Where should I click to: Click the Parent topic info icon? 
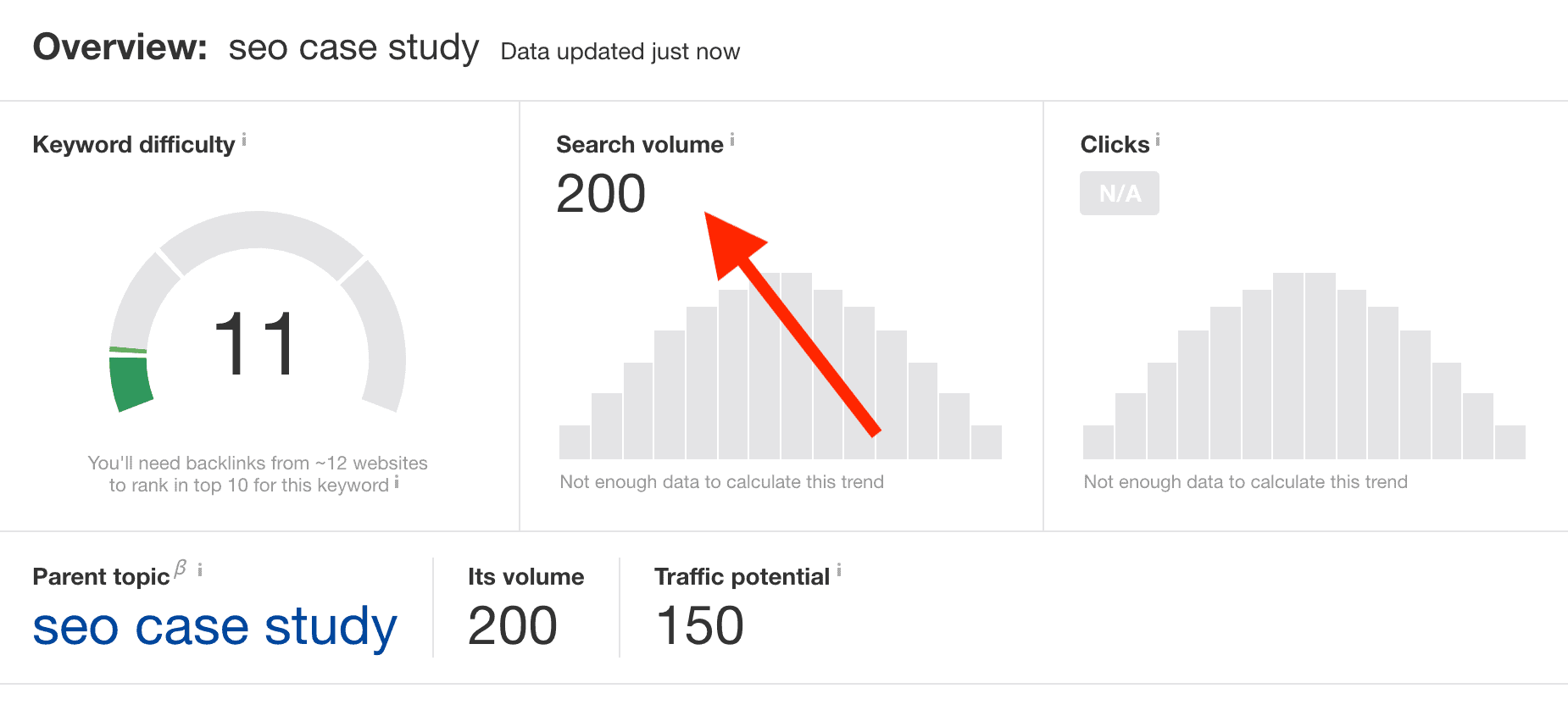coord(200,568)
